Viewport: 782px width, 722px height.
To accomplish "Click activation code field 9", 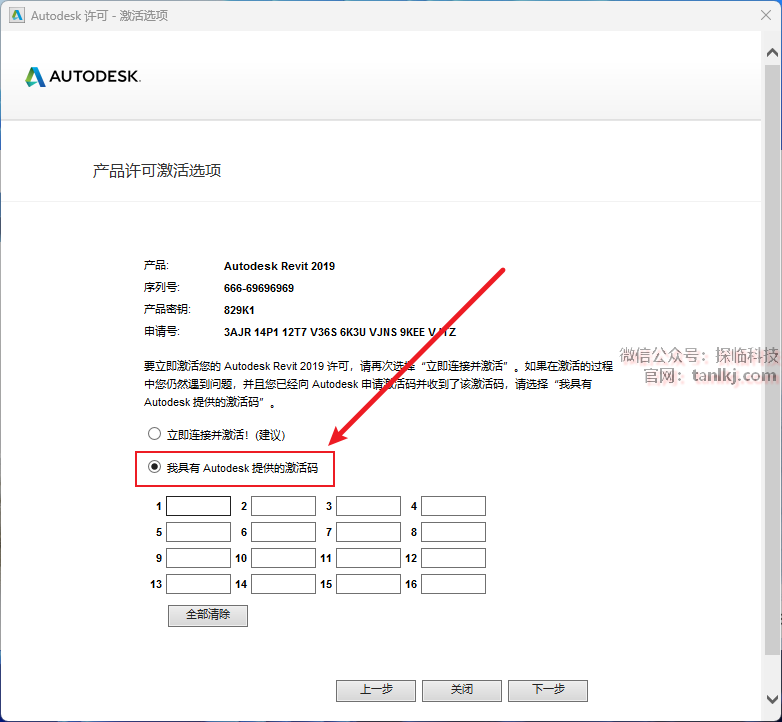I will pyautogui.click(x=198, y=558).
